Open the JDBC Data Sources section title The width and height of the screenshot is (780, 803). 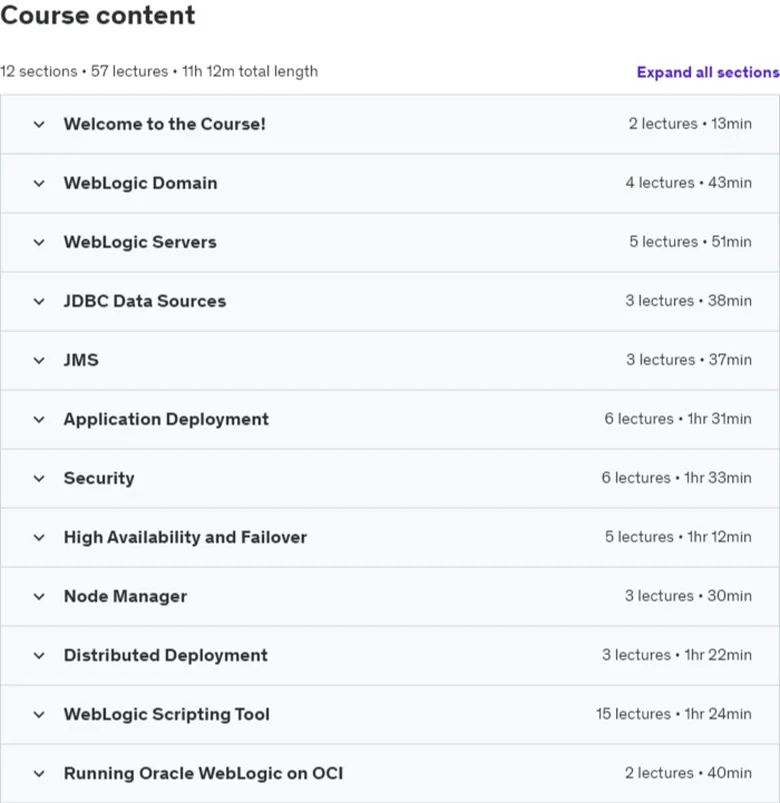(x=144, y=301)
